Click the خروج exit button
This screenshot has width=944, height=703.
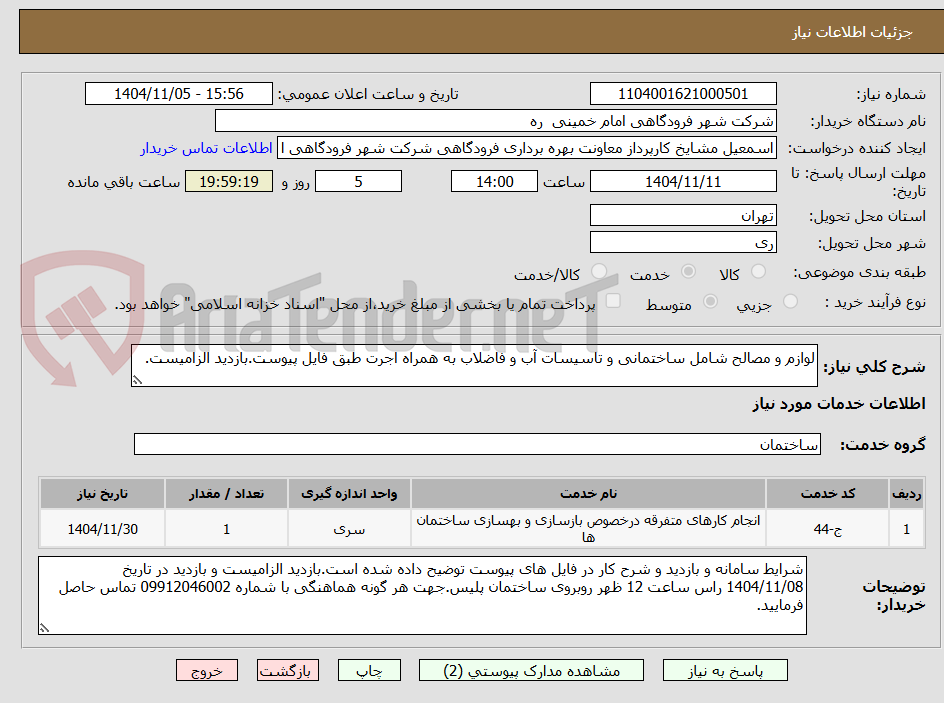click(207, 670)
